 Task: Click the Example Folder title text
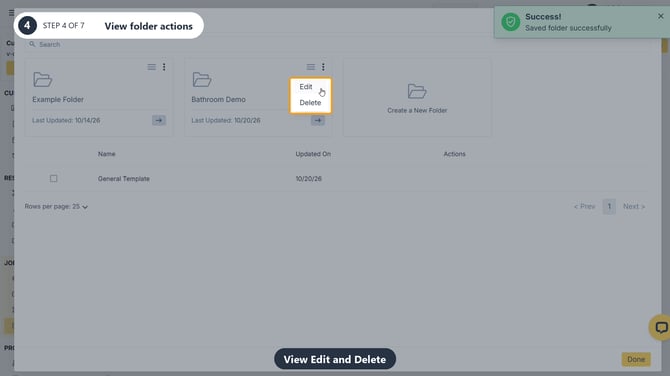[x=58, y=100]
